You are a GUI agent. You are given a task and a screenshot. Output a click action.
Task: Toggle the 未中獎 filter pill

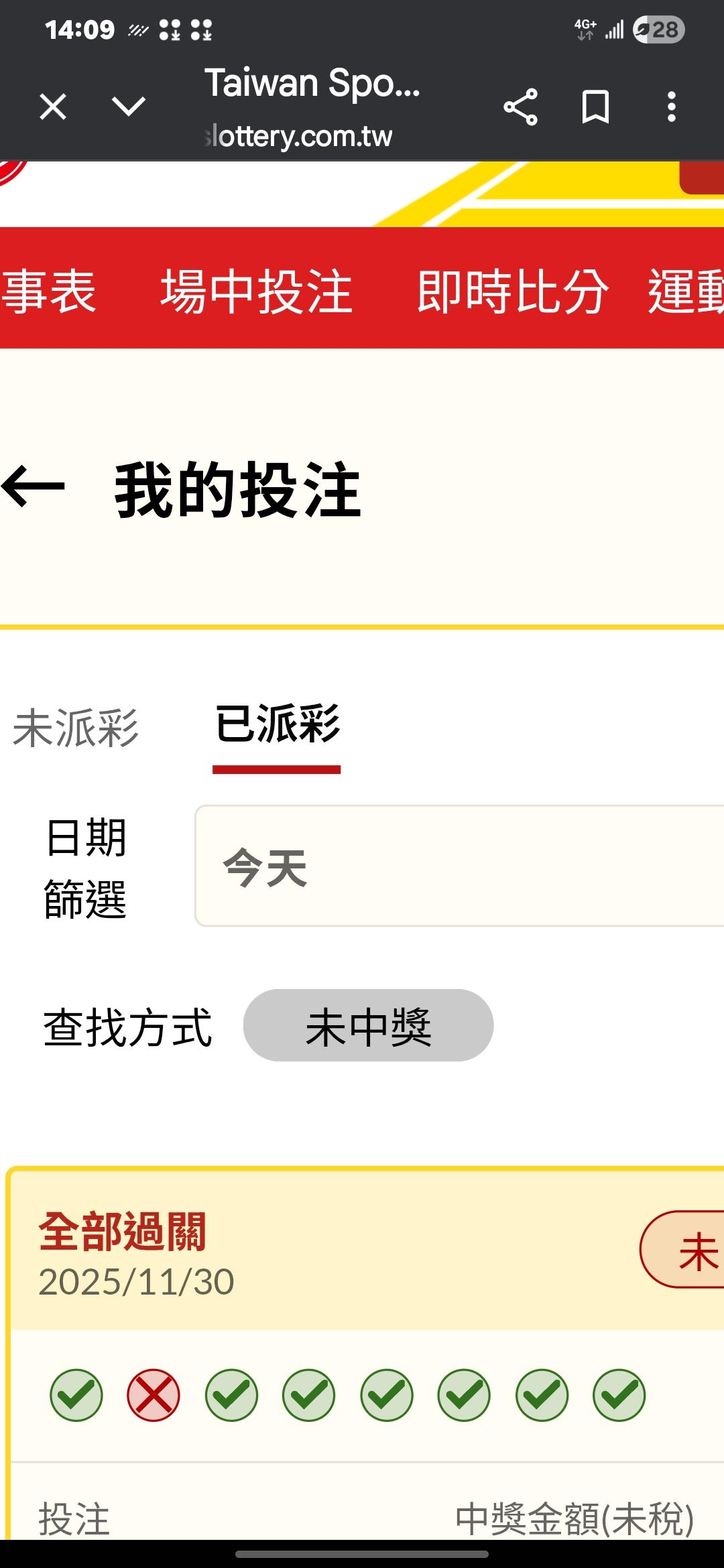(368, 1025)
